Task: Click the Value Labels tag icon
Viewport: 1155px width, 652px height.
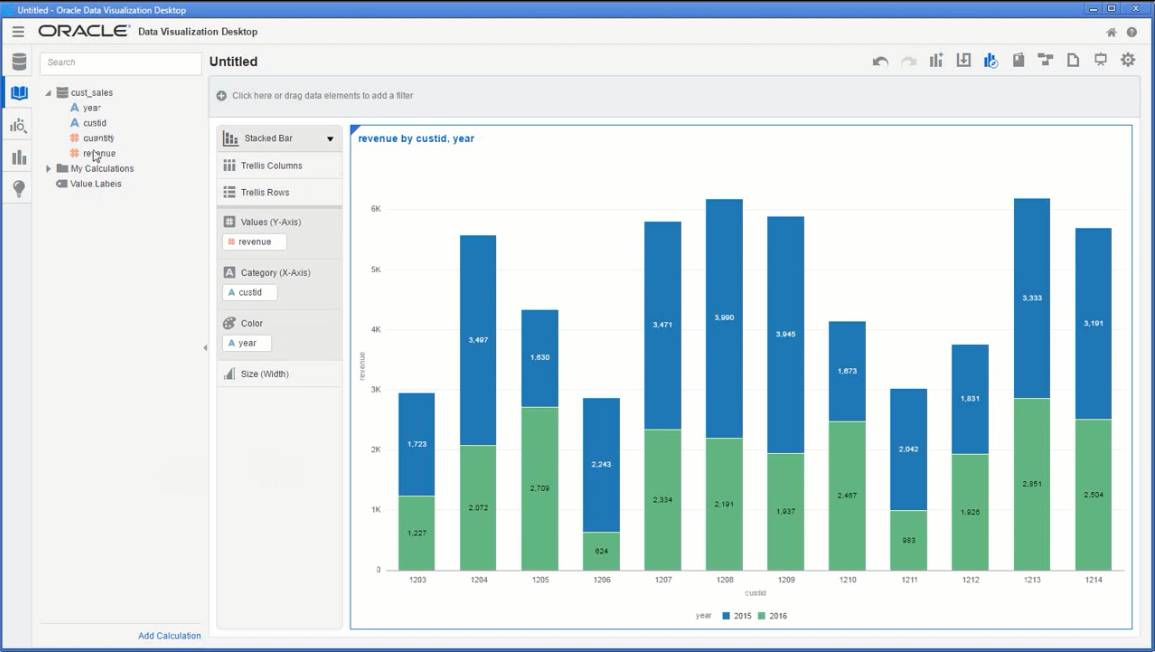Action: [62, 184]
